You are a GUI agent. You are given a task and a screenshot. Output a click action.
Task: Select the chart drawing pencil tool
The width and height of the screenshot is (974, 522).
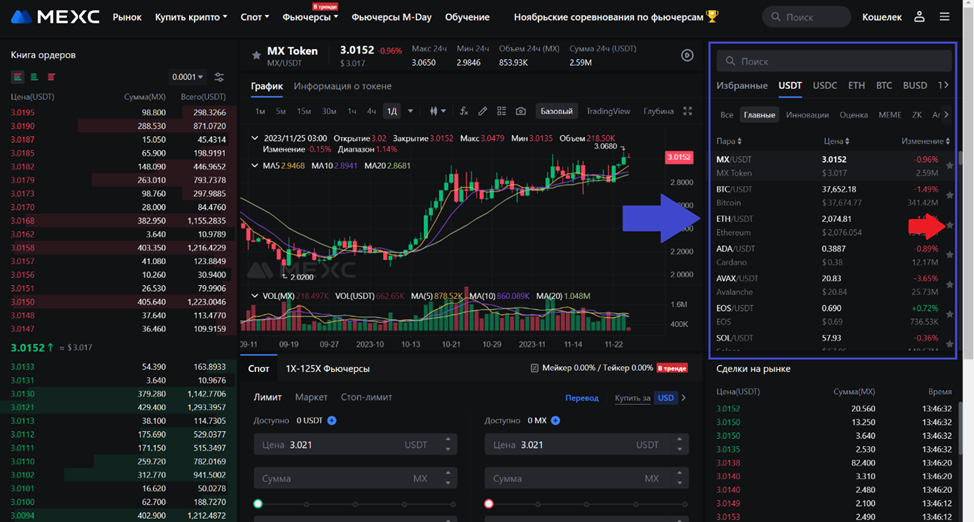(x=483, y=111)
